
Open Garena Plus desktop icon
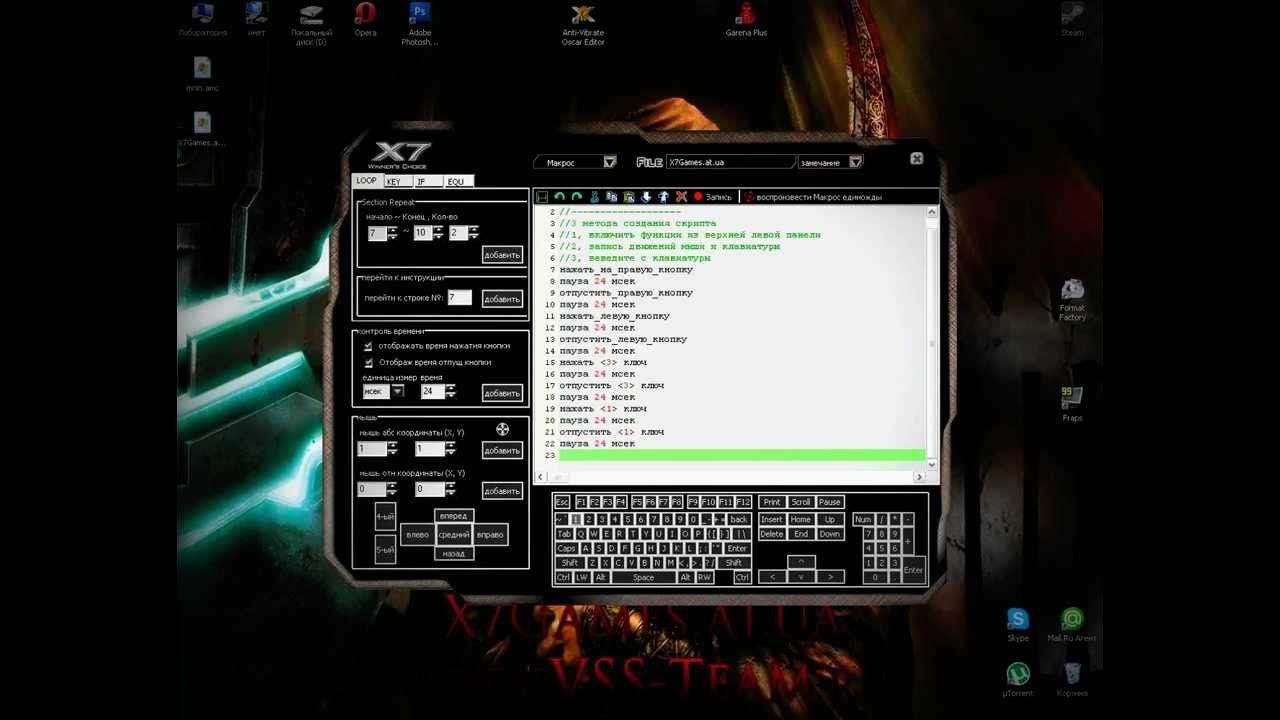click(x=746, y=20)
